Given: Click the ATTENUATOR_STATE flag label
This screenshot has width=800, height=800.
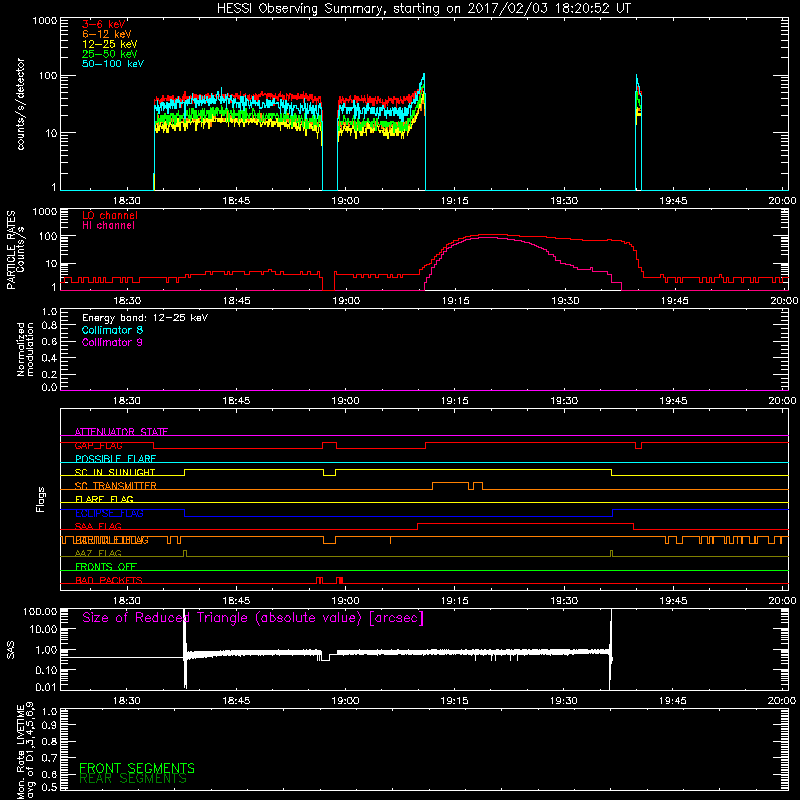Looking at the screenshot, I should coord(121,432).
